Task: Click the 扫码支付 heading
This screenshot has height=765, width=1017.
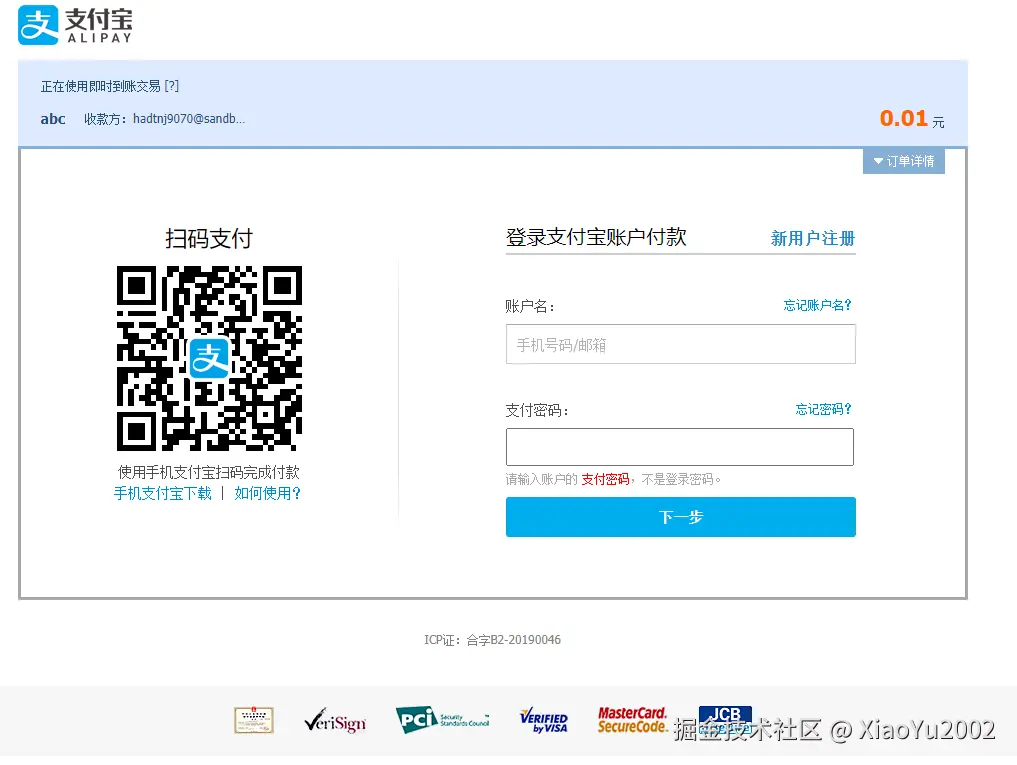Action: 209,239
